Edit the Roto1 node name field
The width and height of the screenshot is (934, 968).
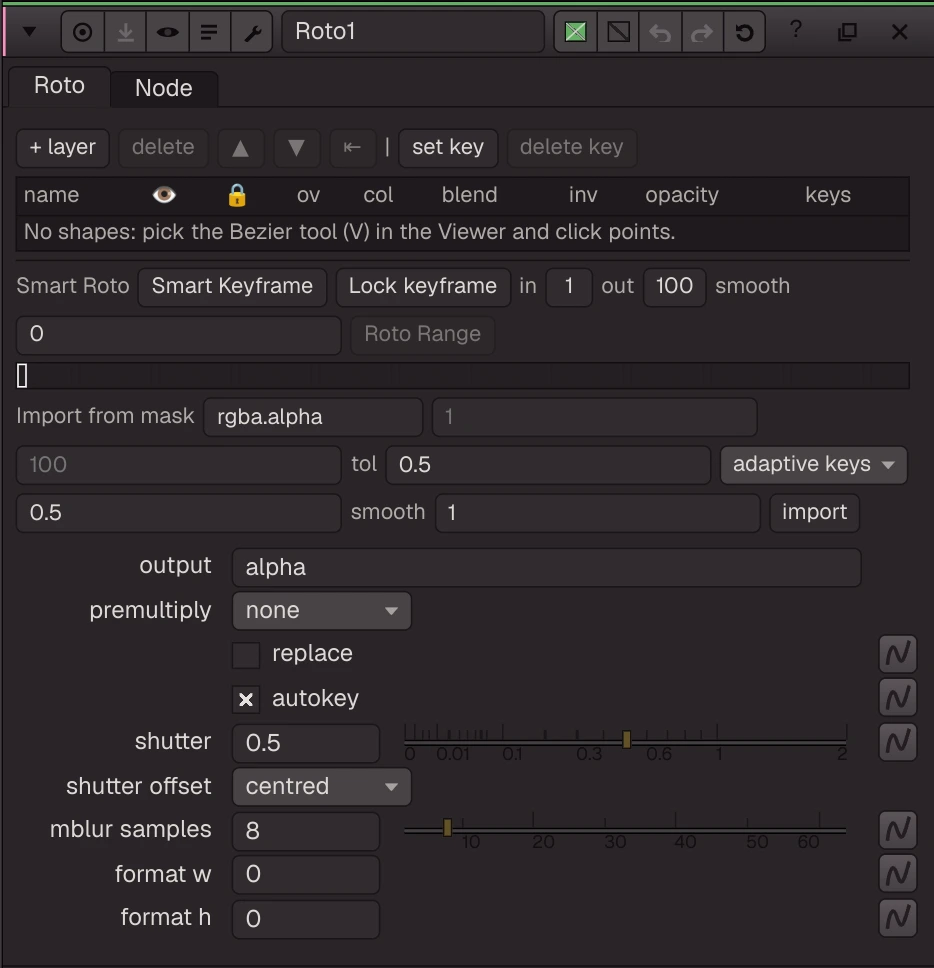tap(413, 31)
